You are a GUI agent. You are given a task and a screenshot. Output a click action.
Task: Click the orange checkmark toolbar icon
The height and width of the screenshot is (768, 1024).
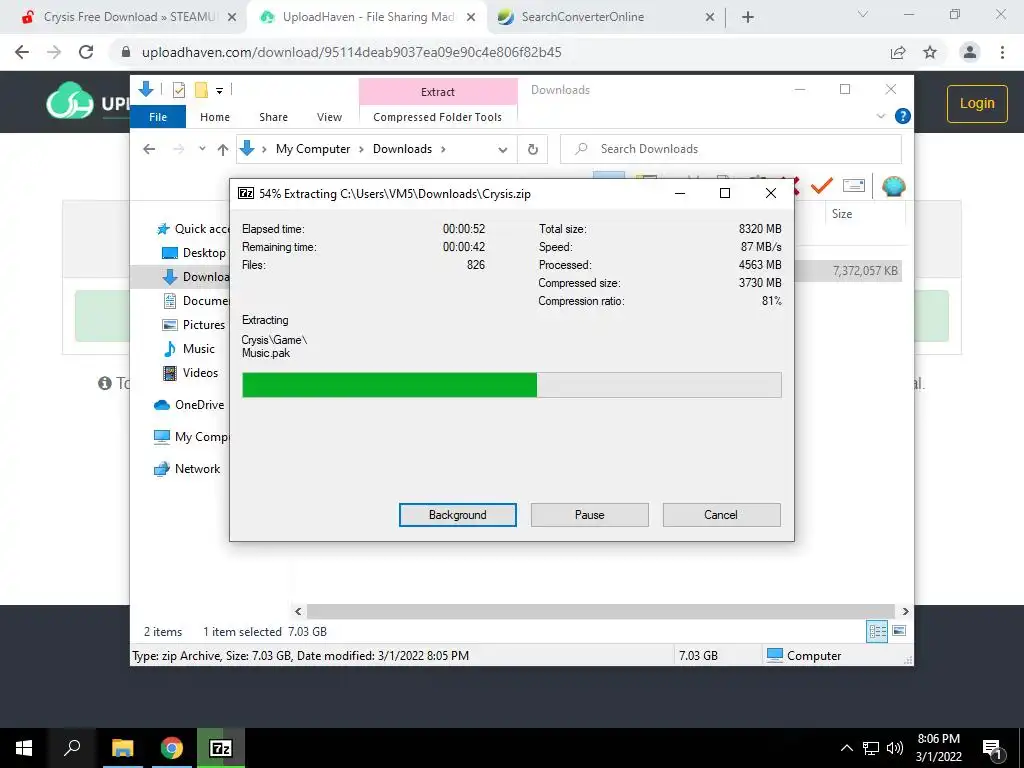(x=821, y=186)
